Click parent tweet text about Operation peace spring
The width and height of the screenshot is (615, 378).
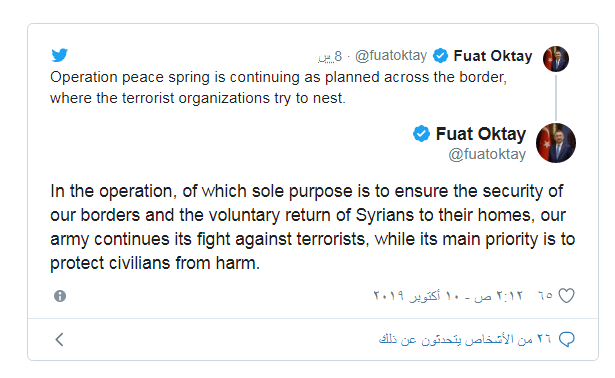point(278,87)
